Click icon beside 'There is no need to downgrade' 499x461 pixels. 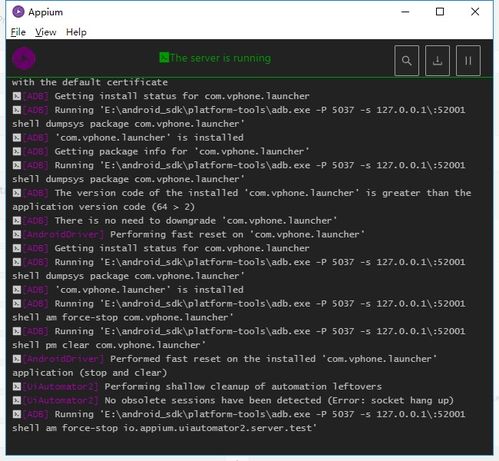click(x=17, y=221)
